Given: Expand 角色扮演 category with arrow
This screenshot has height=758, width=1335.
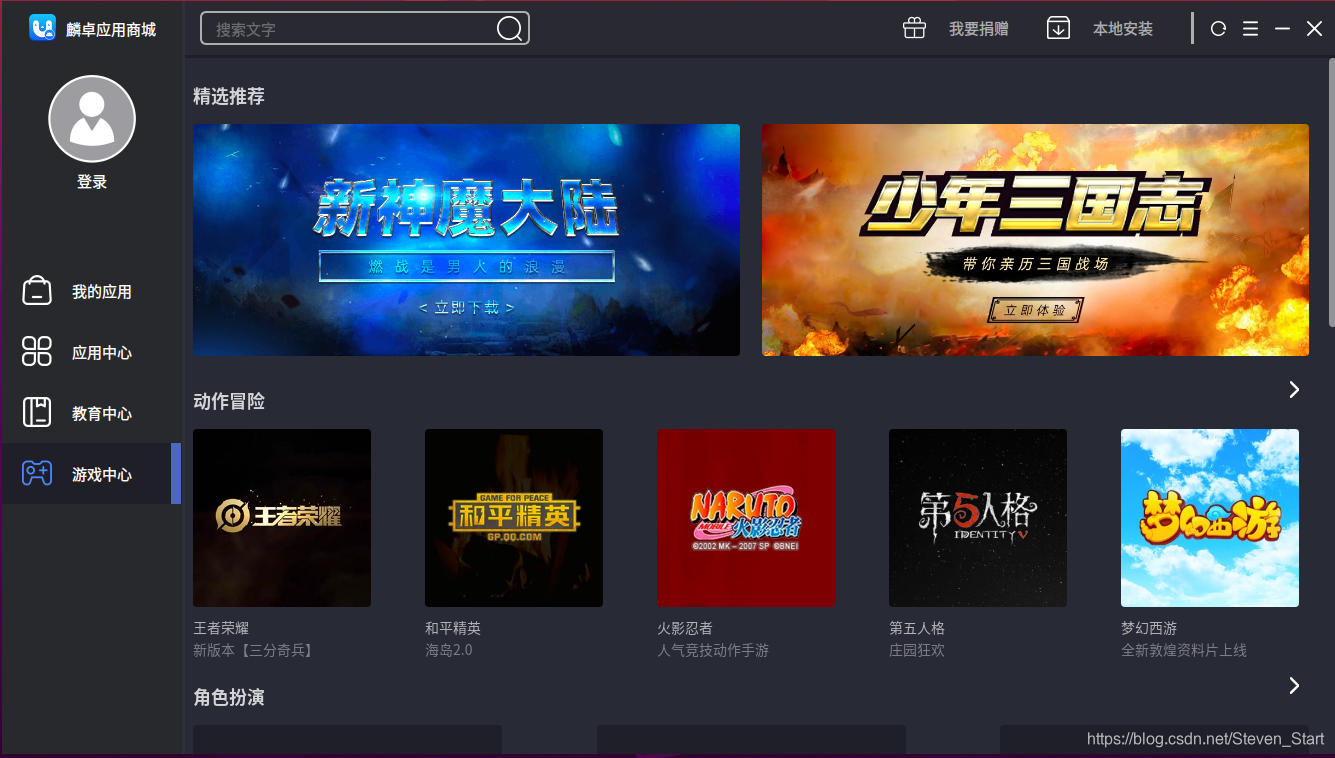Looking at the screenshot, I should coord(1294,685).
